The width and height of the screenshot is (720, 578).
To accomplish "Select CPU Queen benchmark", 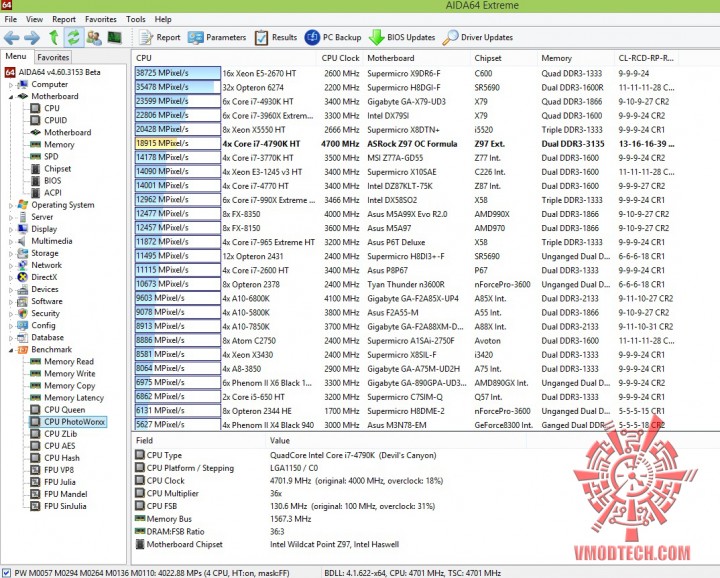I will 58,410.
